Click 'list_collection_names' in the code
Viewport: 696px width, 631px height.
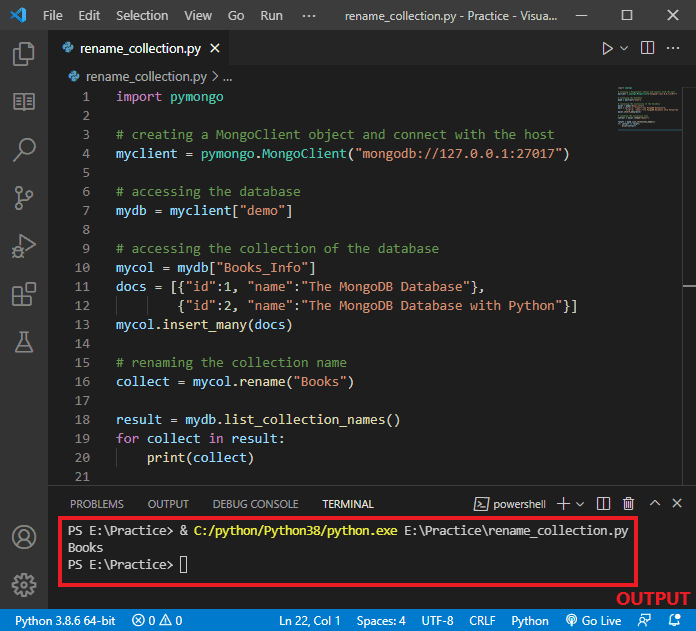pos(304,420)
